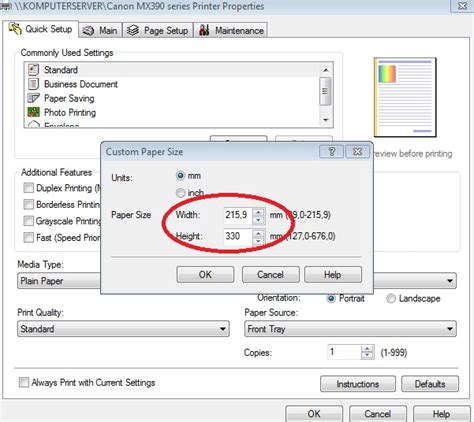The width and height of the screenshot is (474, 422).
Task: Close the Printer Properties window
Action: click(463, 6)
